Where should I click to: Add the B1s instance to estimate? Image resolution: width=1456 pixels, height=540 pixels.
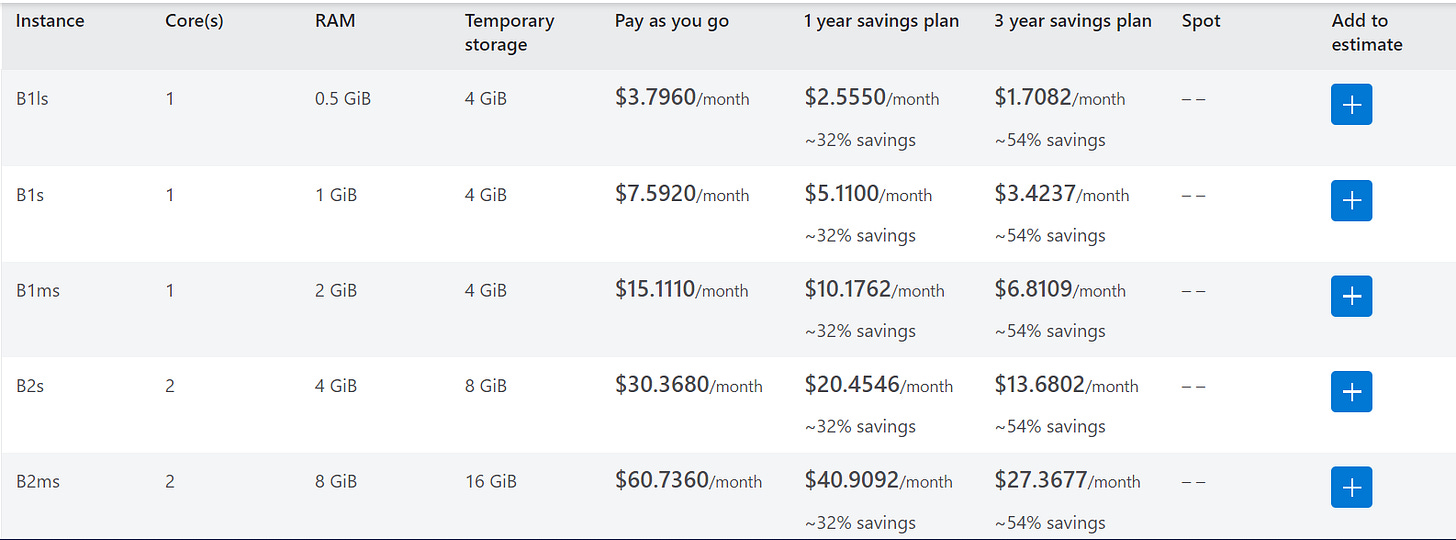coord(1351,201)
